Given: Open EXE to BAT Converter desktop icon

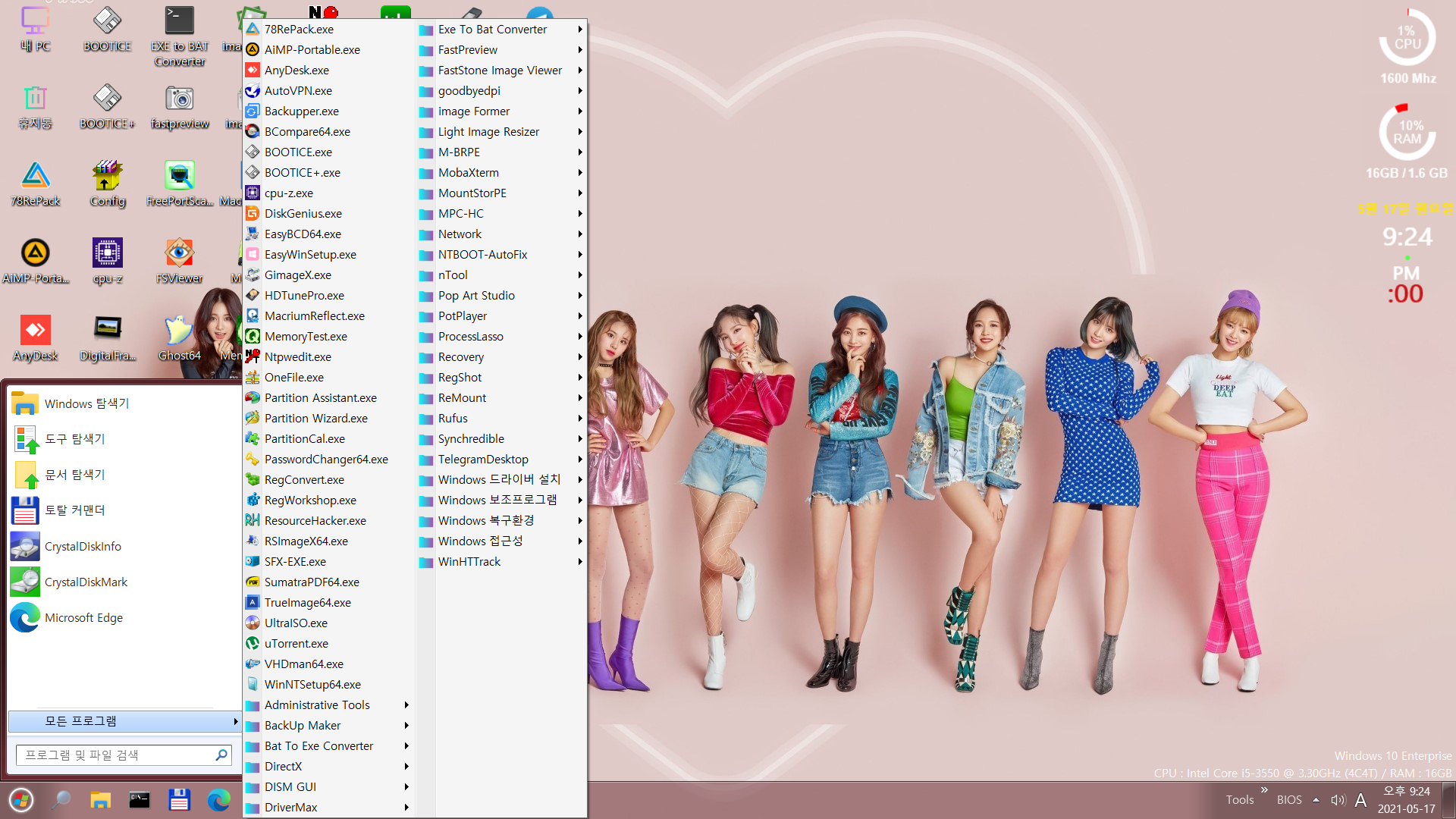Looking at the screenshot, I should 180,36.
